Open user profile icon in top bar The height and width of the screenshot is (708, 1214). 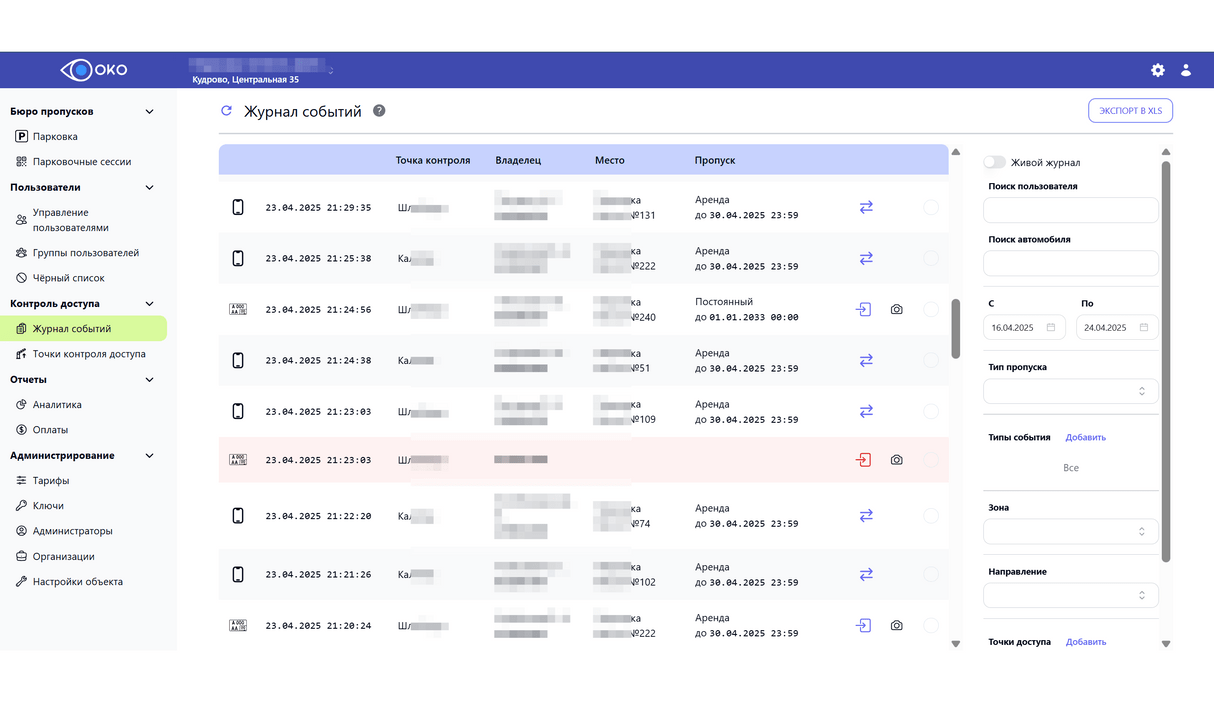[1186, 70]
